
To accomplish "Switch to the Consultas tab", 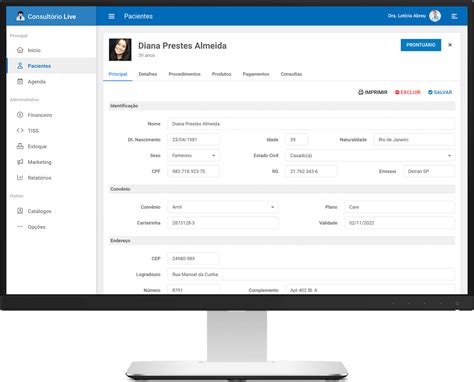I will (x=291, y=74).
